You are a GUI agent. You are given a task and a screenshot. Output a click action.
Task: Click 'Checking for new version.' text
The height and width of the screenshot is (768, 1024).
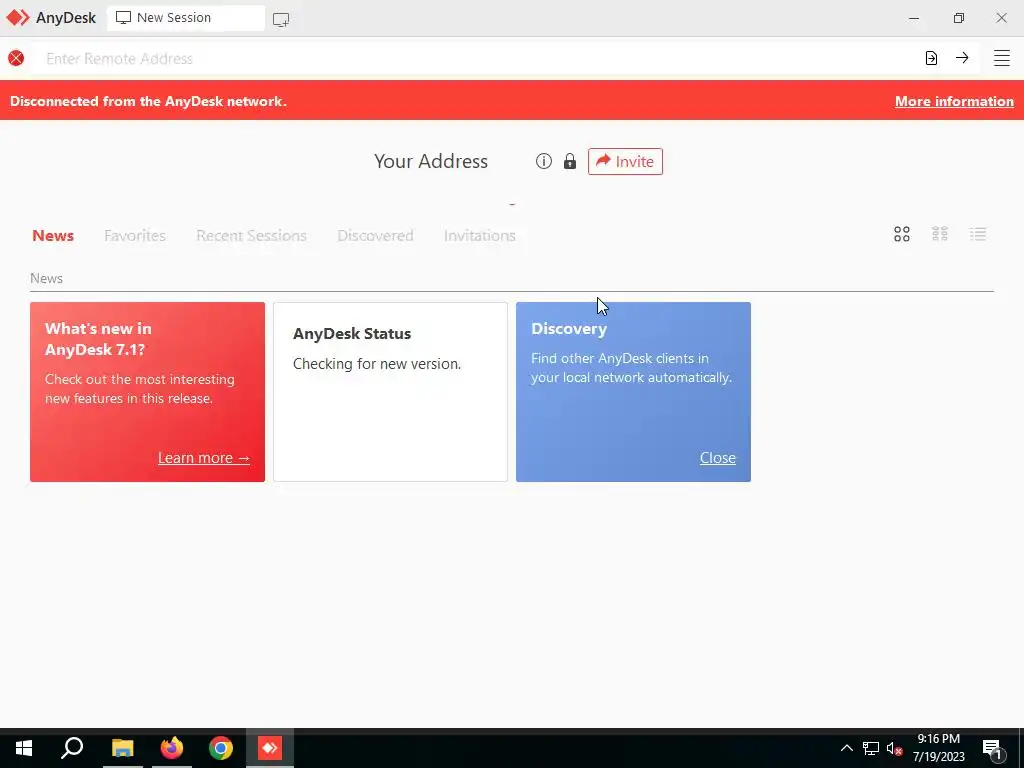click(x=377, y=364)
